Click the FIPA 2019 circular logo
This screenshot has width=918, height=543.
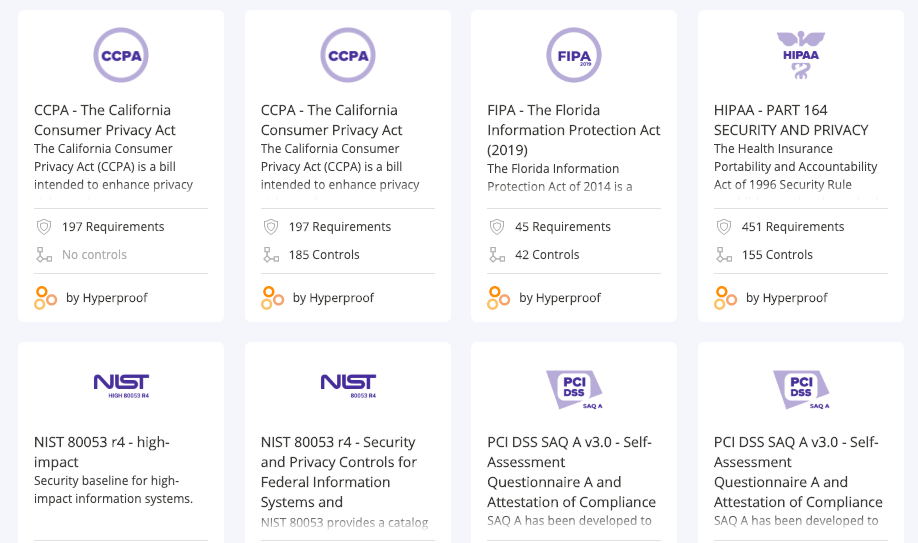[574, 55]
